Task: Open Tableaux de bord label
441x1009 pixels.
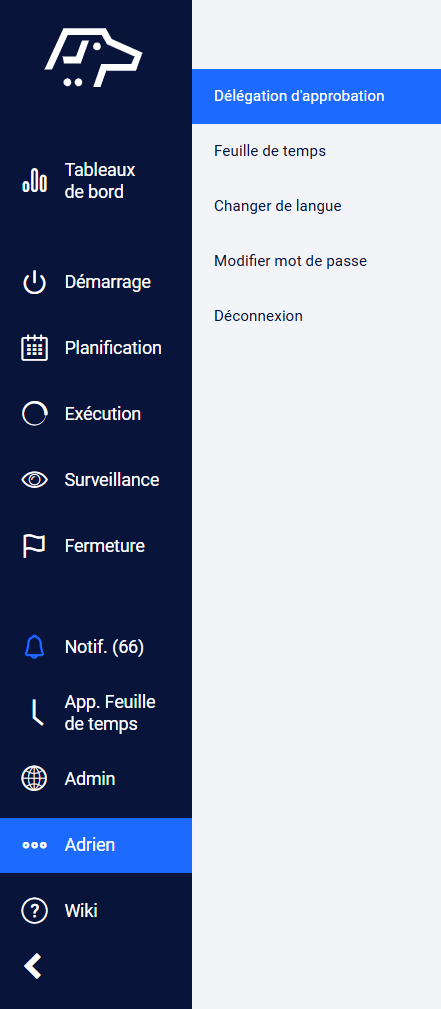Action: (x=100, y=181)
